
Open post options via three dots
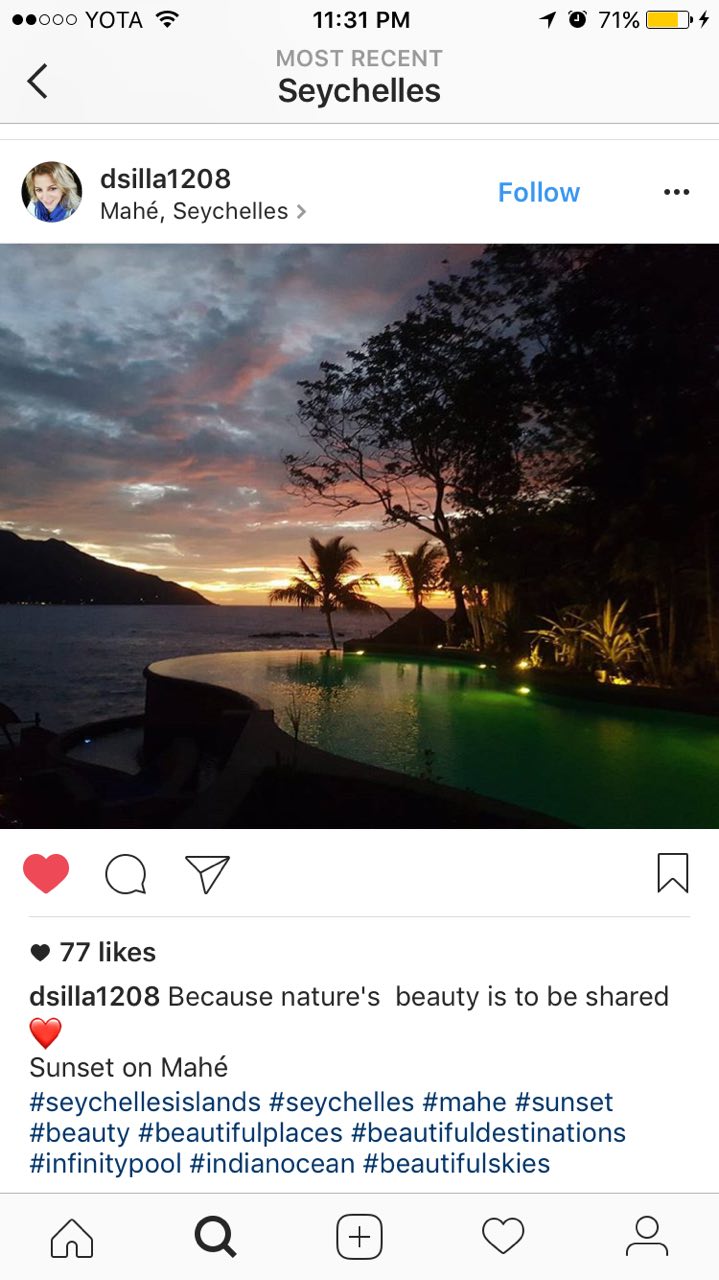tap(676, 192)
